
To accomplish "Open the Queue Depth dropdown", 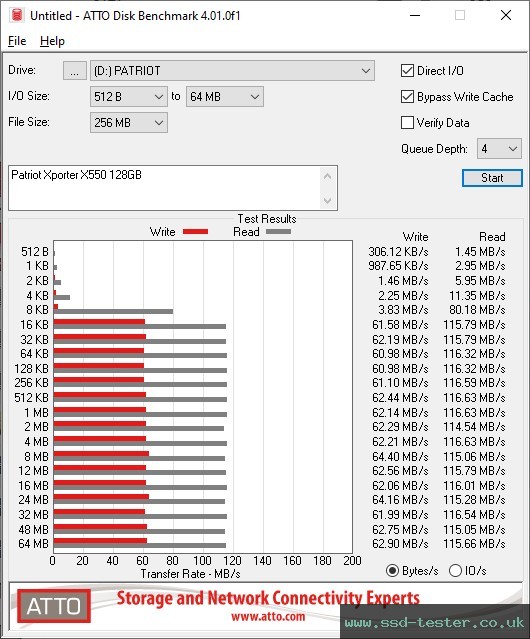I will click(x=499, y=149).
